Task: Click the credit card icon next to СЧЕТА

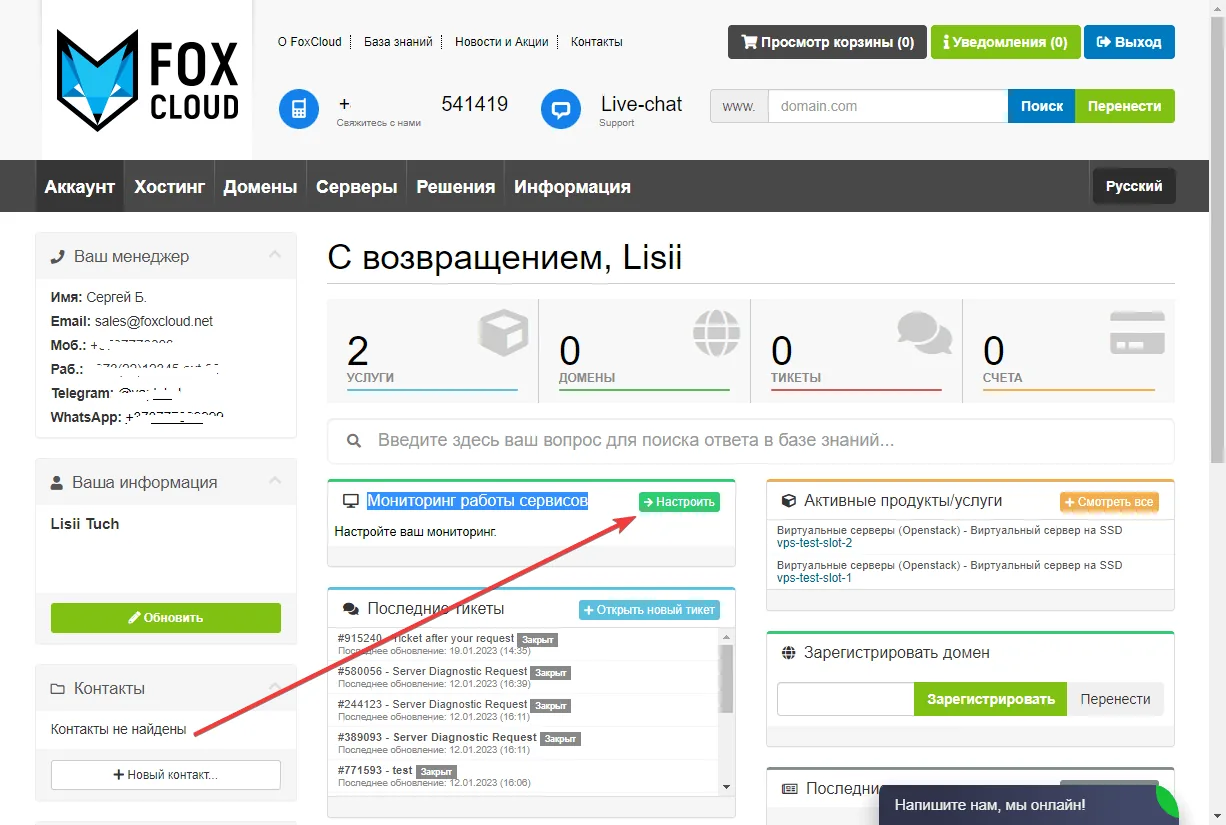Action: 1137,334
